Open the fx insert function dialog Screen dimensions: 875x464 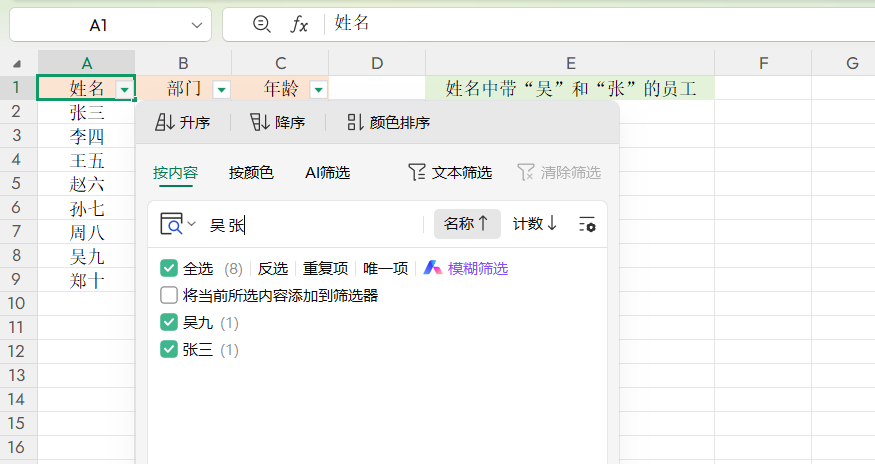pyautogui.click(x=299, y=24)
